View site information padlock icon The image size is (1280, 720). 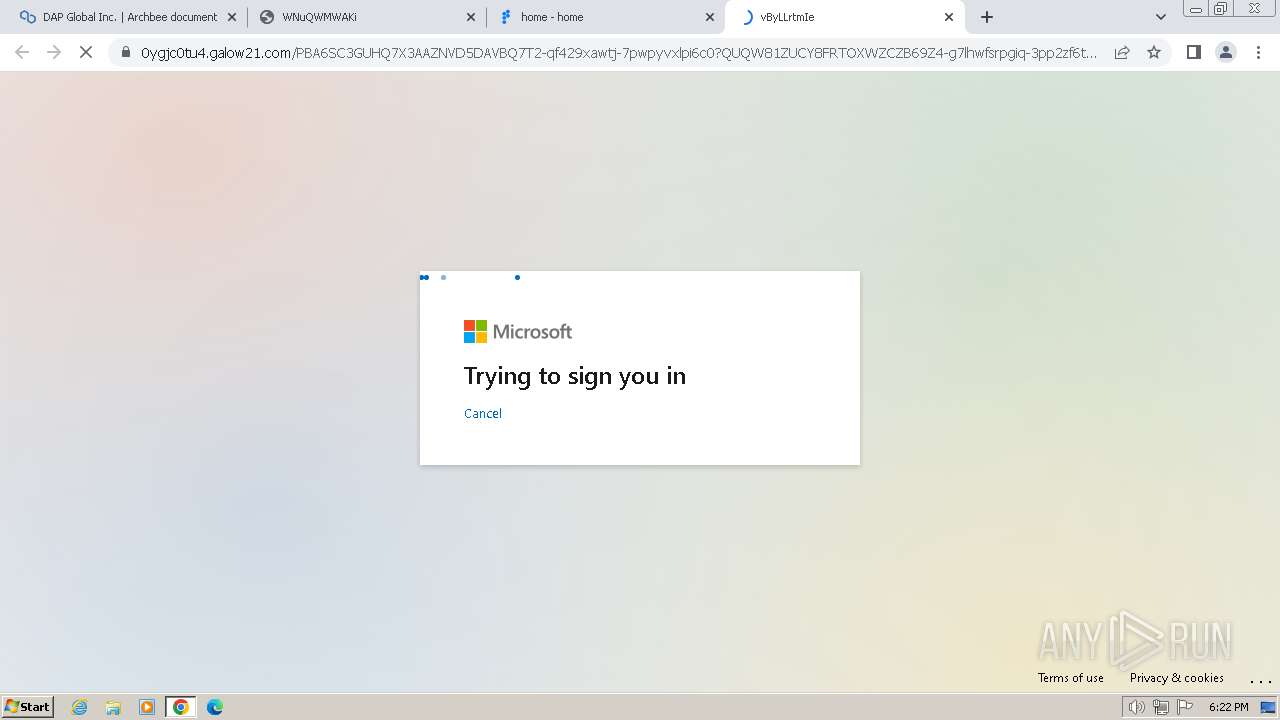pyautogui.click(x=126, y=53)
